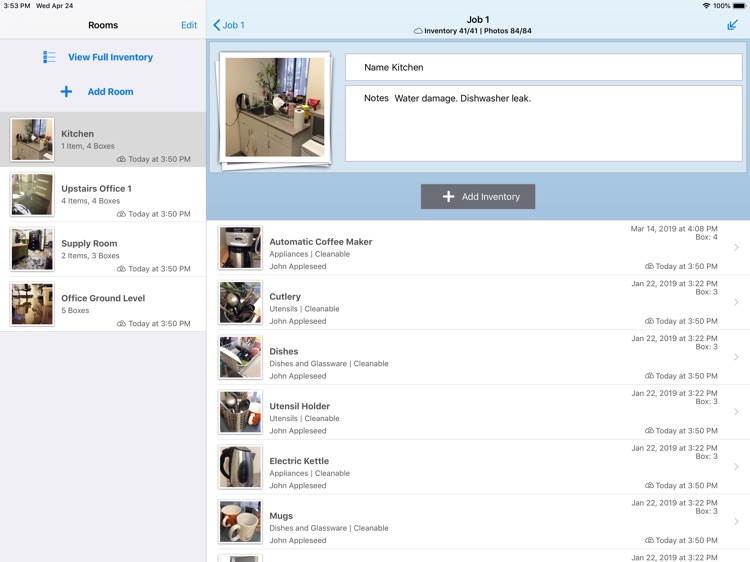The height and width of the screenshot is (562, 750).
Task: Click the cloud icon on Automatic Coffee Maker row
Action: [x=649, y=266]
